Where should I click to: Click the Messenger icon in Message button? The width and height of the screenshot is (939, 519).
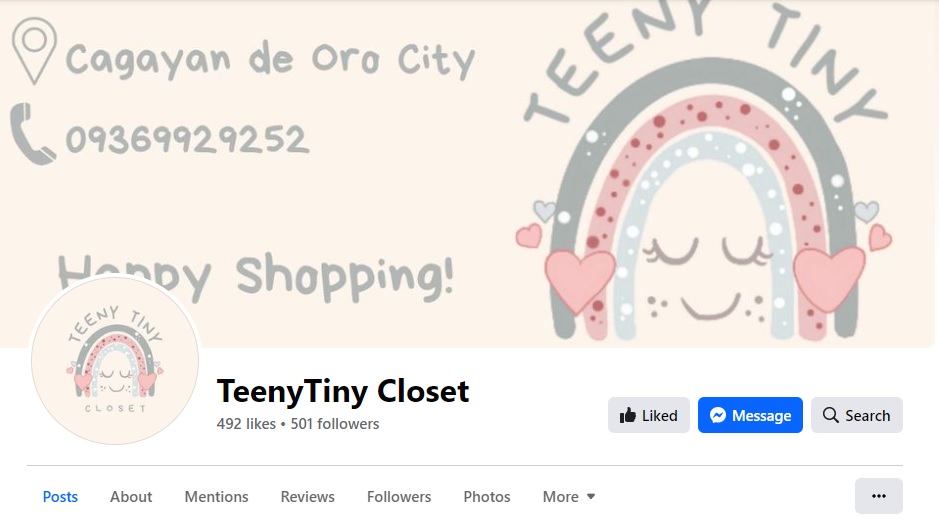(717, 415)
